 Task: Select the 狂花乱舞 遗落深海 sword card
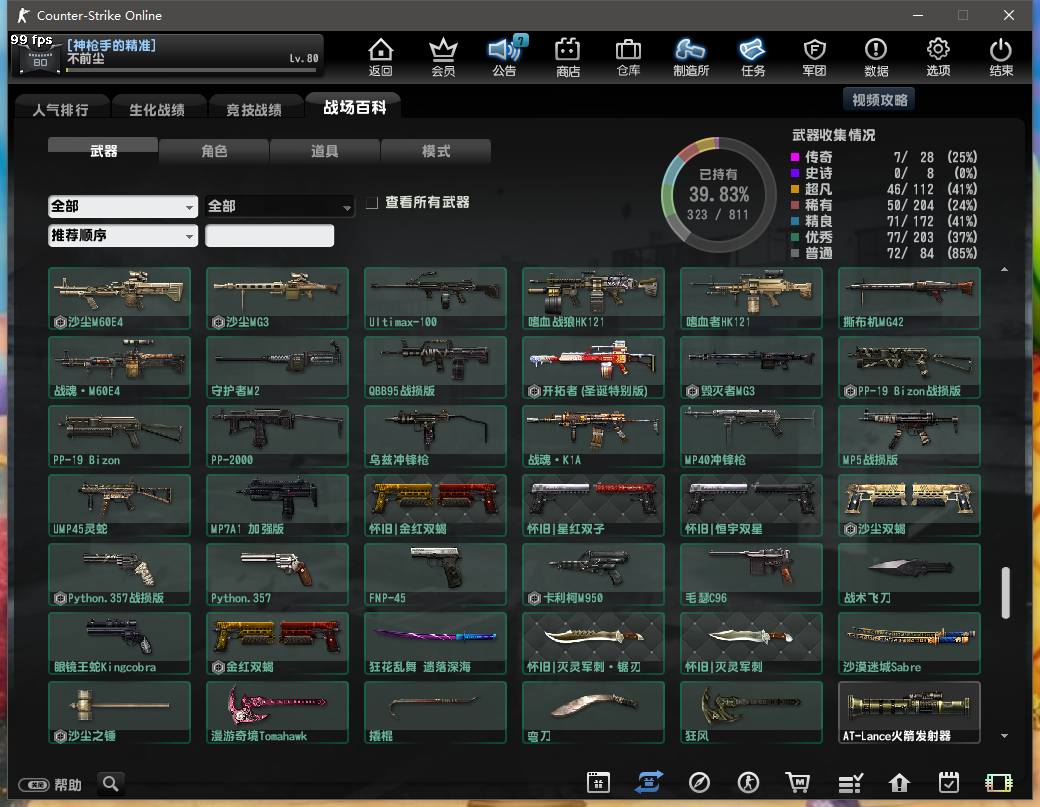click(x=435, y=643)
